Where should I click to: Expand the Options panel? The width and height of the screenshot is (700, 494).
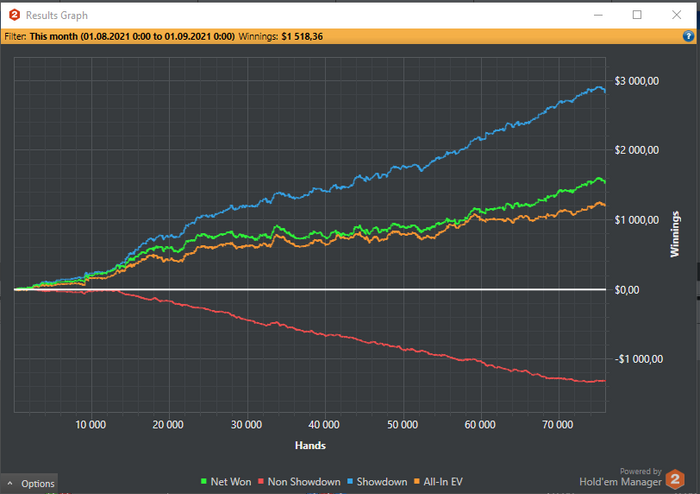click(x=29, y=484)
